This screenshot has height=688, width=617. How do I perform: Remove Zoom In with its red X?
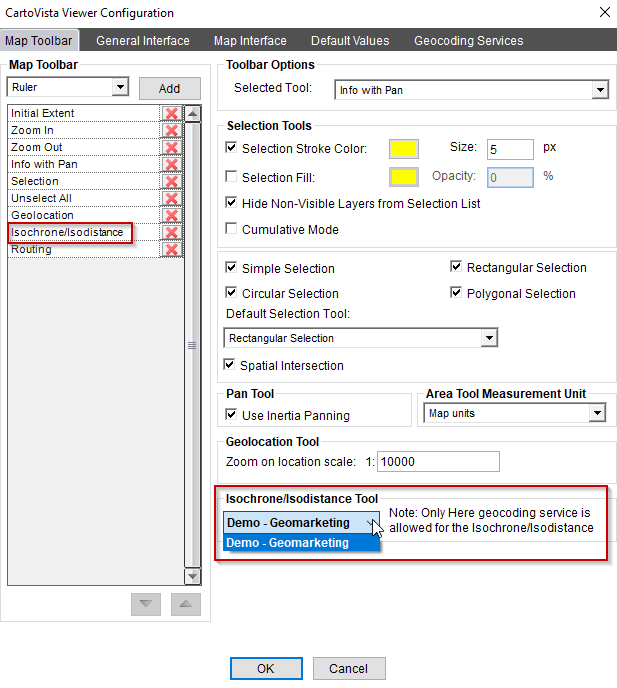click(172, 130)
